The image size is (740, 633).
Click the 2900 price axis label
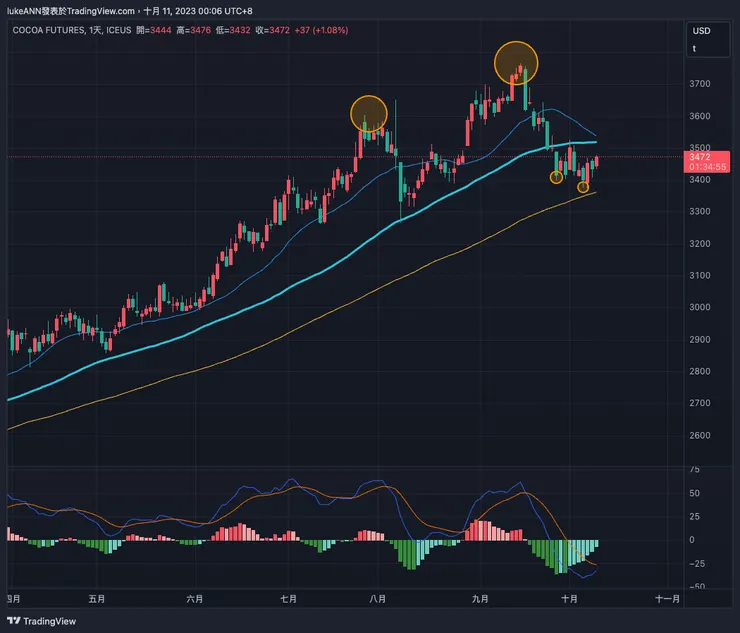[699, 339]
